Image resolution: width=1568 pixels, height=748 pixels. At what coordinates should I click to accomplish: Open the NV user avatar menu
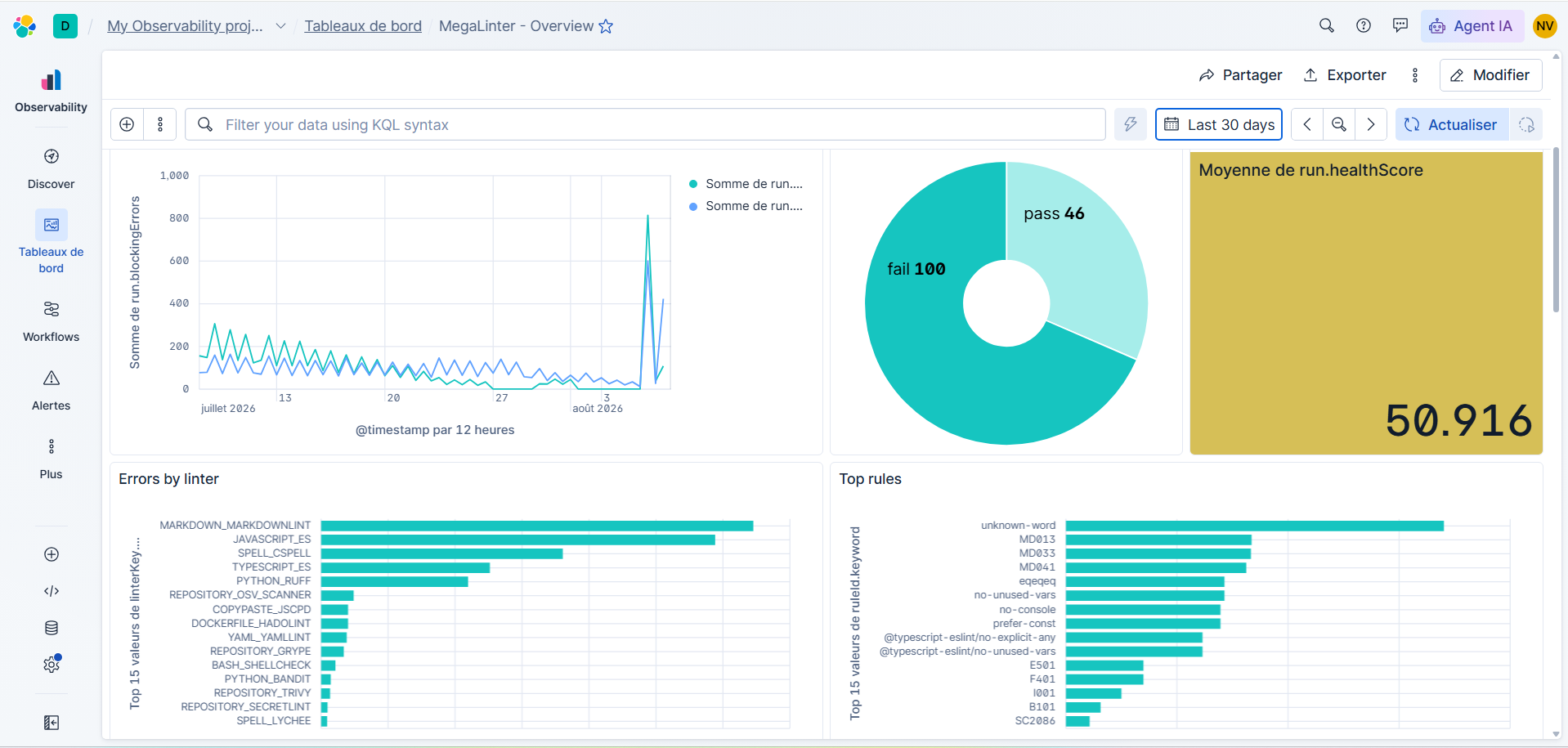coord(1544,26)
